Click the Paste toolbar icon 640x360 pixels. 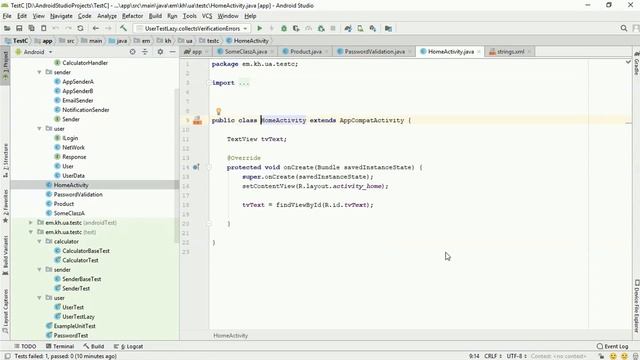(x=44, y=29)
